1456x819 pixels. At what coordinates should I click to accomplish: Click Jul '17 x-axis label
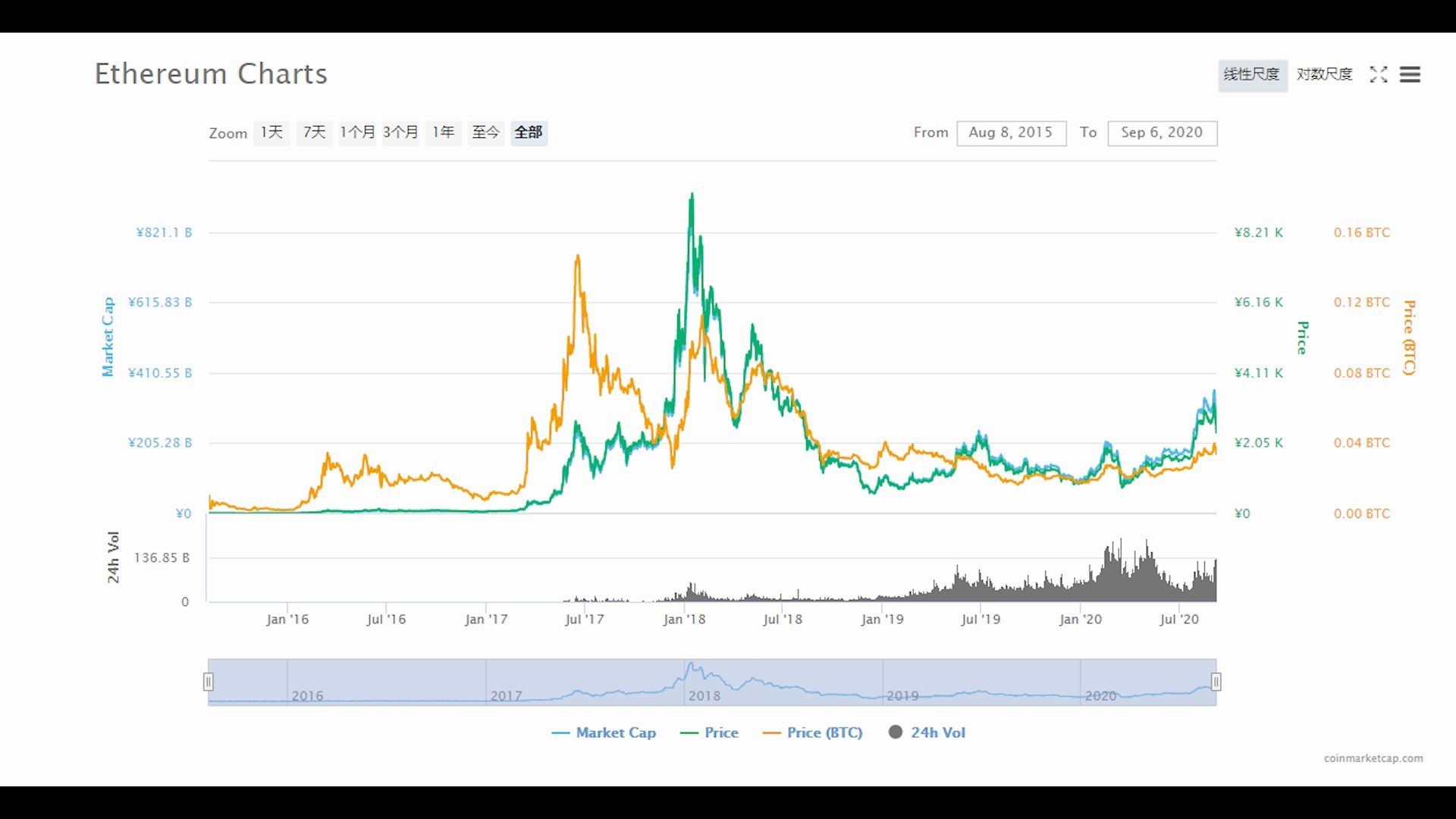(585, 620)
